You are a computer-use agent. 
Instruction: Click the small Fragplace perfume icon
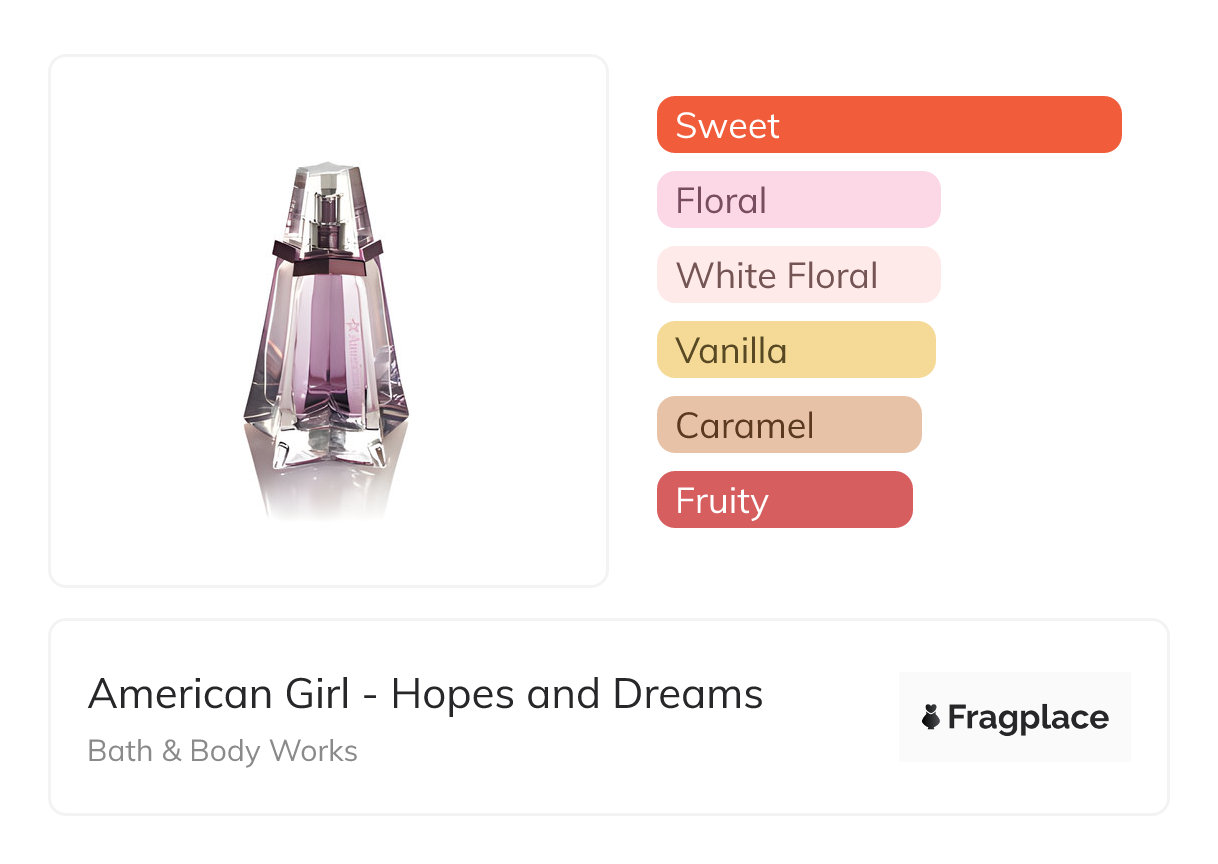point(931,717)
